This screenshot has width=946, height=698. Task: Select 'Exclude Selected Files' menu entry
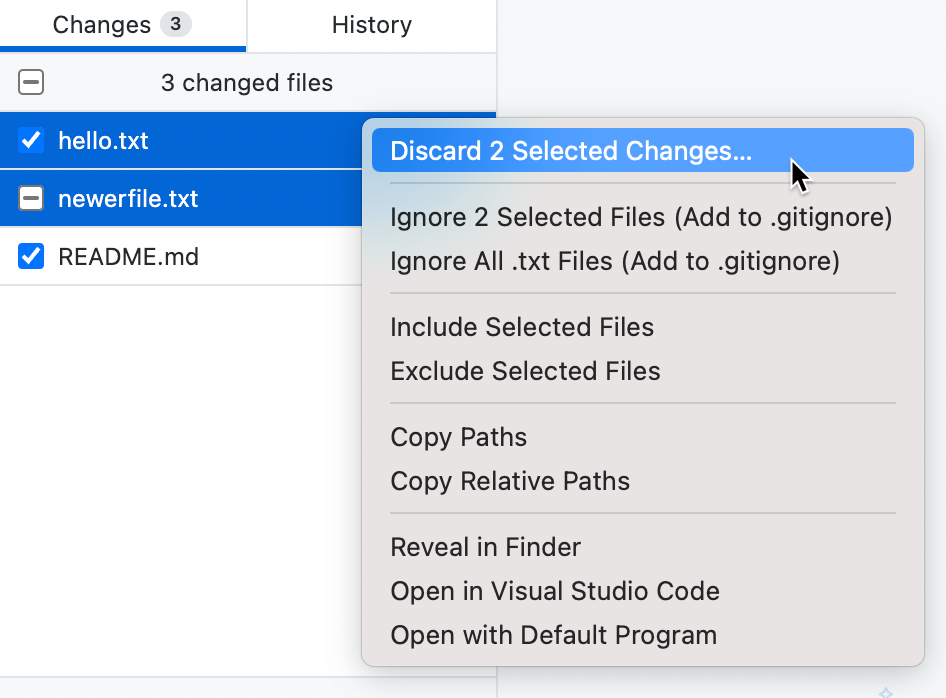[525, 371]
